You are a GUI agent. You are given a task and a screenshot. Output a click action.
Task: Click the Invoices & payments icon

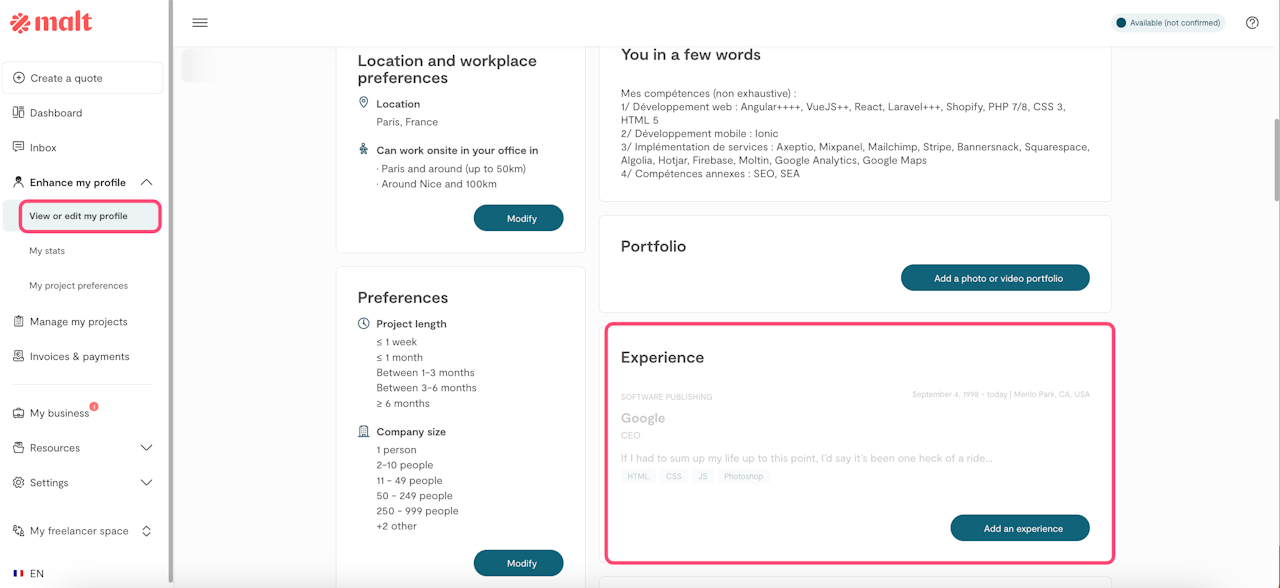click(18, 356)
